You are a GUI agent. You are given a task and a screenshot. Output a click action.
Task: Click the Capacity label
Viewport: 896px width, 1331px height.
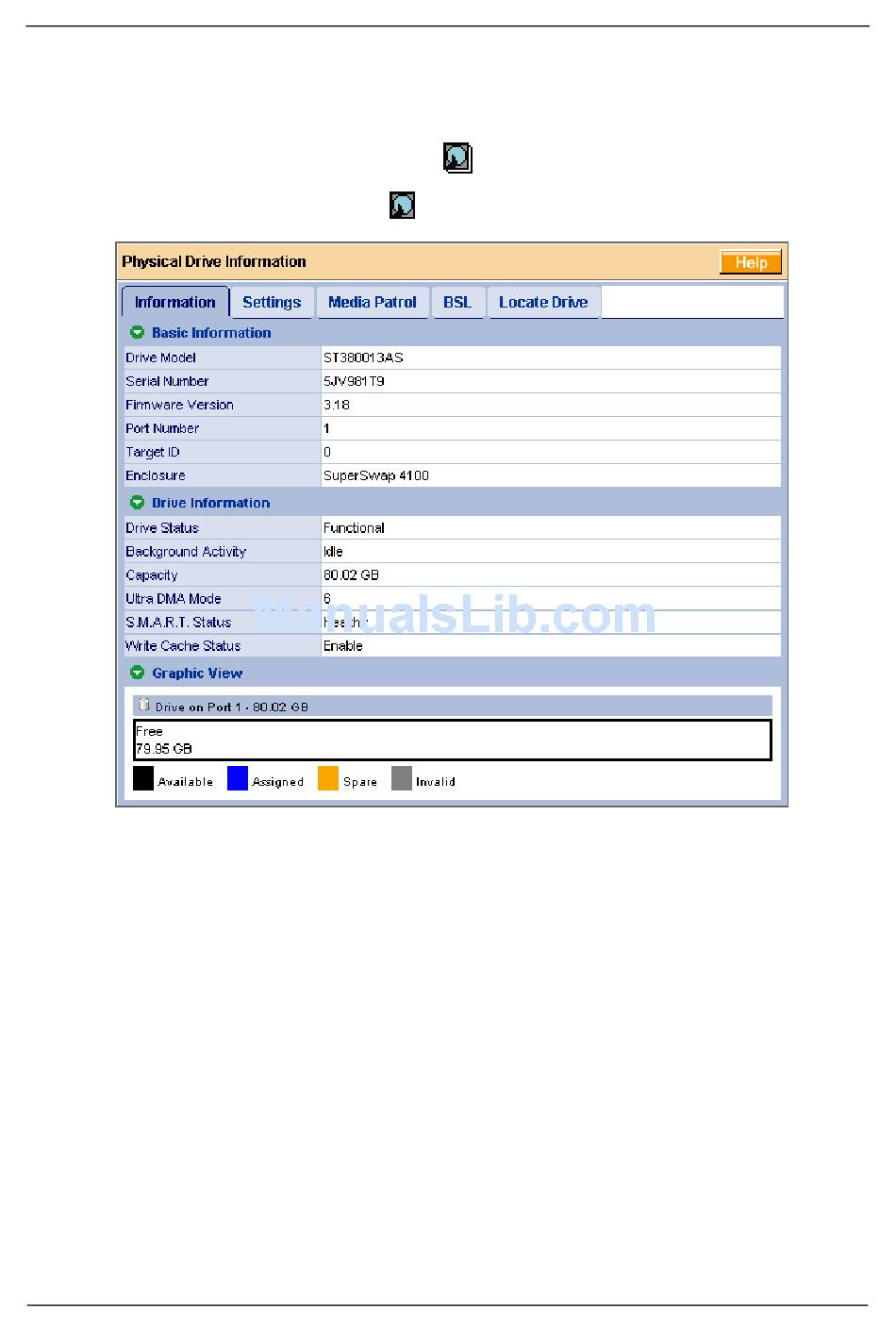click(152, 575)
